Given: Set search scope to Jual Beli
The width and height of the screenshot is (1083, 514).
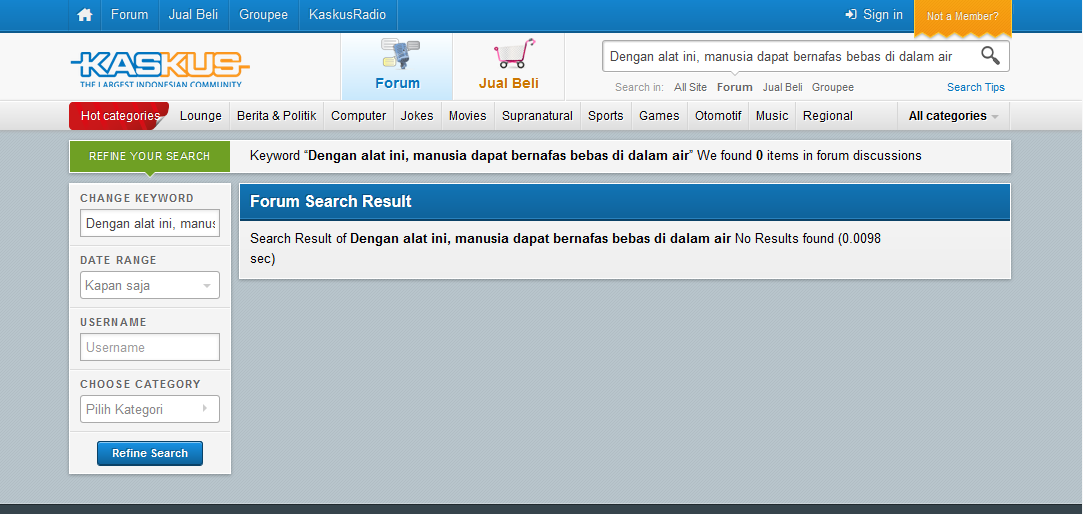Looking at the screenshot, I should (x=782, y=87).
